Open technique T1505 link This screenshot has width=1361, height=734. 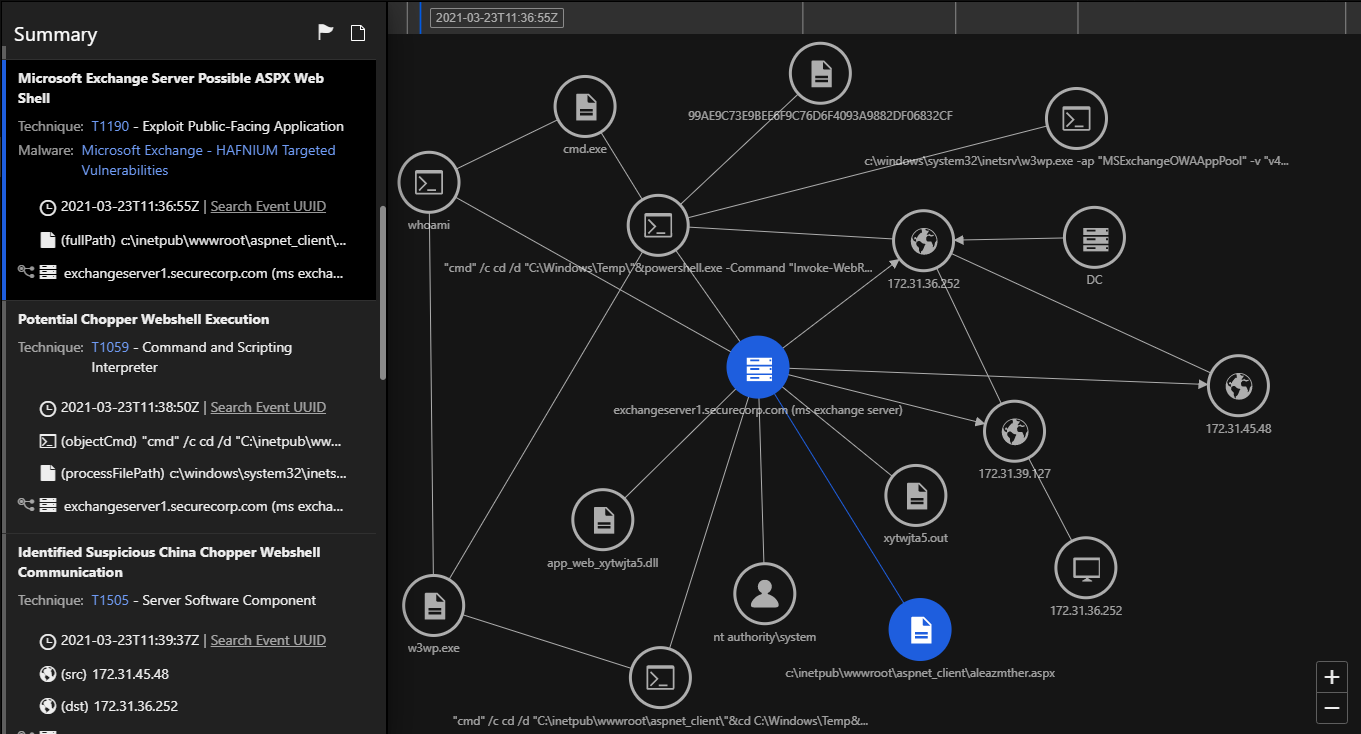[x=110, y=600]
